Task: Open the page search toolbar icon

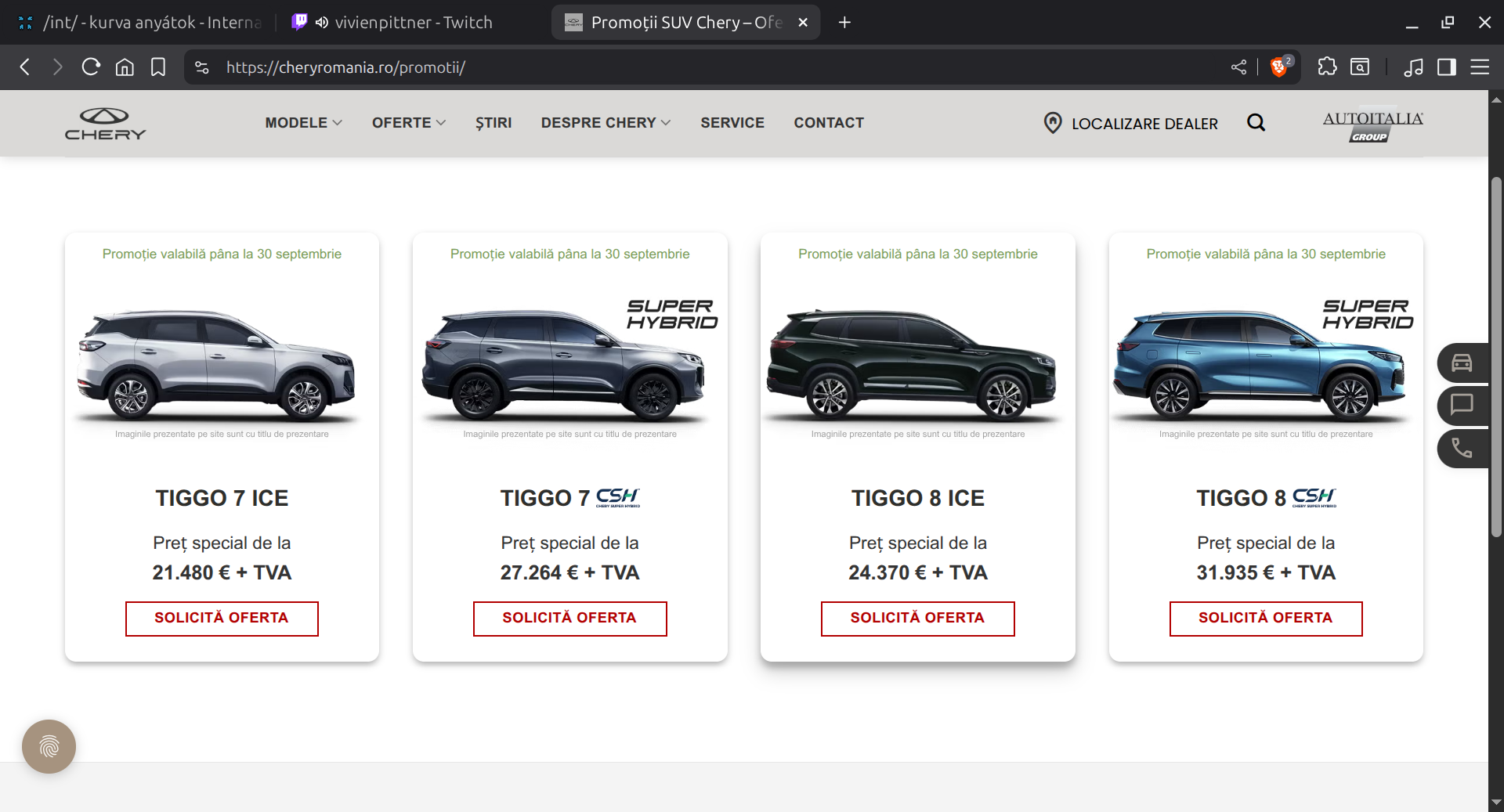Action: (x=1361, y=67)
